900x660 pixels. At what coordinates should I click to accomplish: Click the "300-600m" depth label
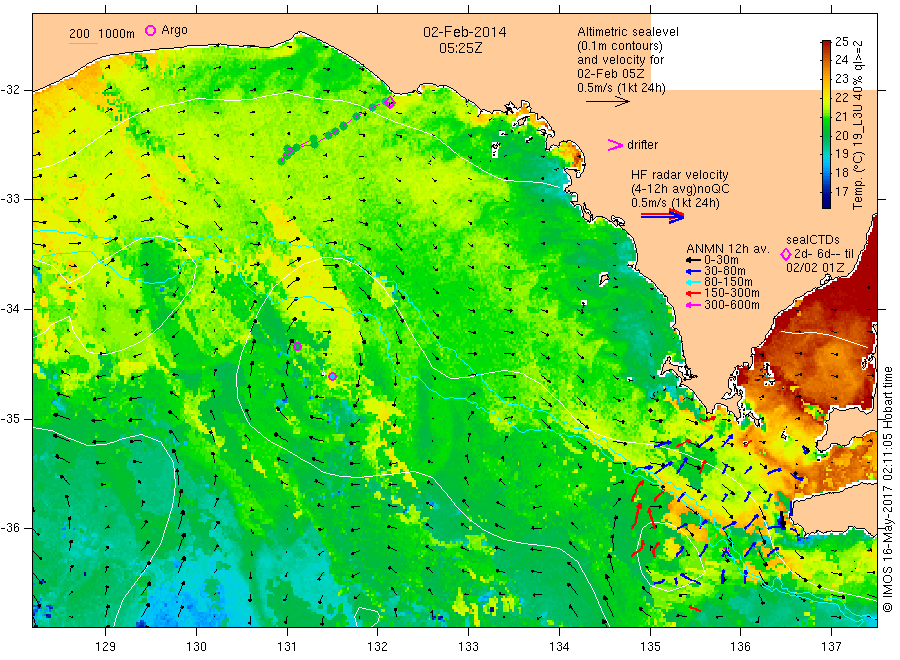[732, 305]
